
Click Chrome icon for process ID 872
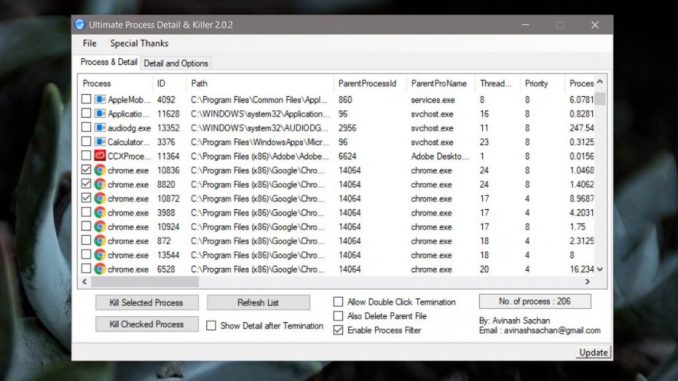100,241
